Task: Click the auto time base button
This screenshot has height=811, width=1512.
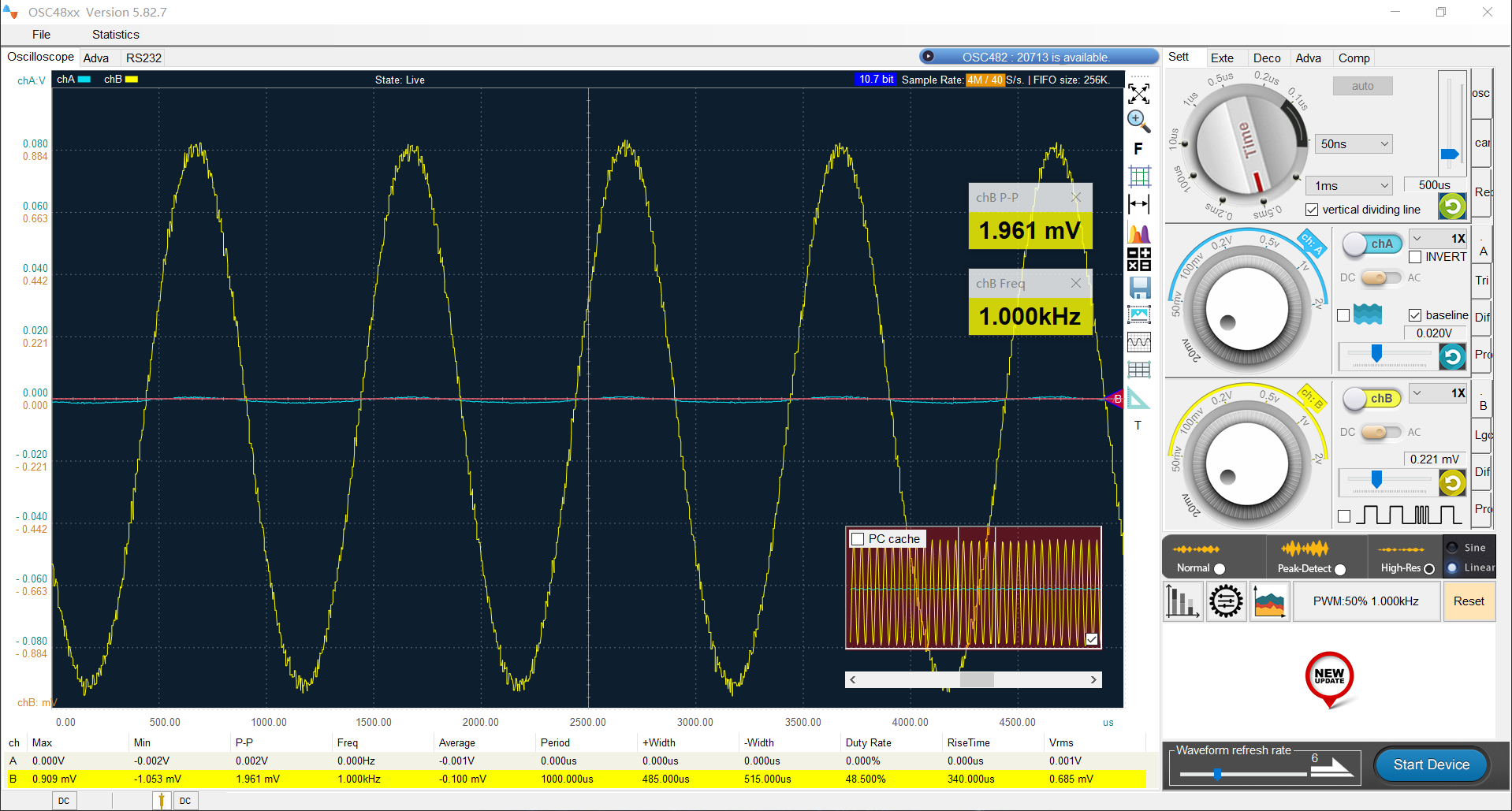Action: [x=1362, y=86]
